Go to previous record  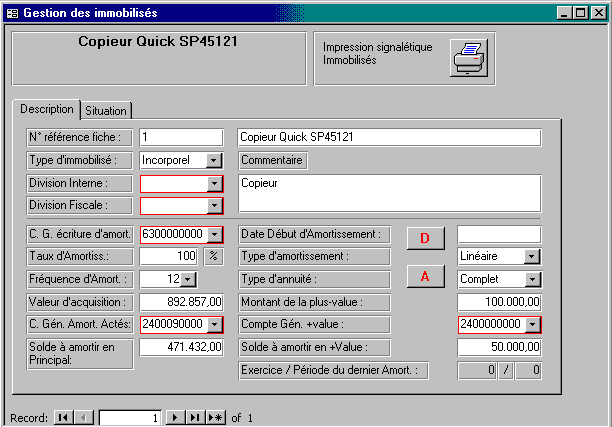84,418
